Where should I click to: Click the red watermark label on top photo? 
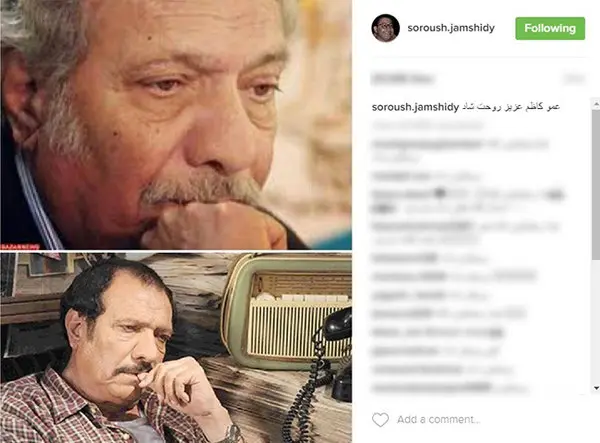tap(20, 247)
